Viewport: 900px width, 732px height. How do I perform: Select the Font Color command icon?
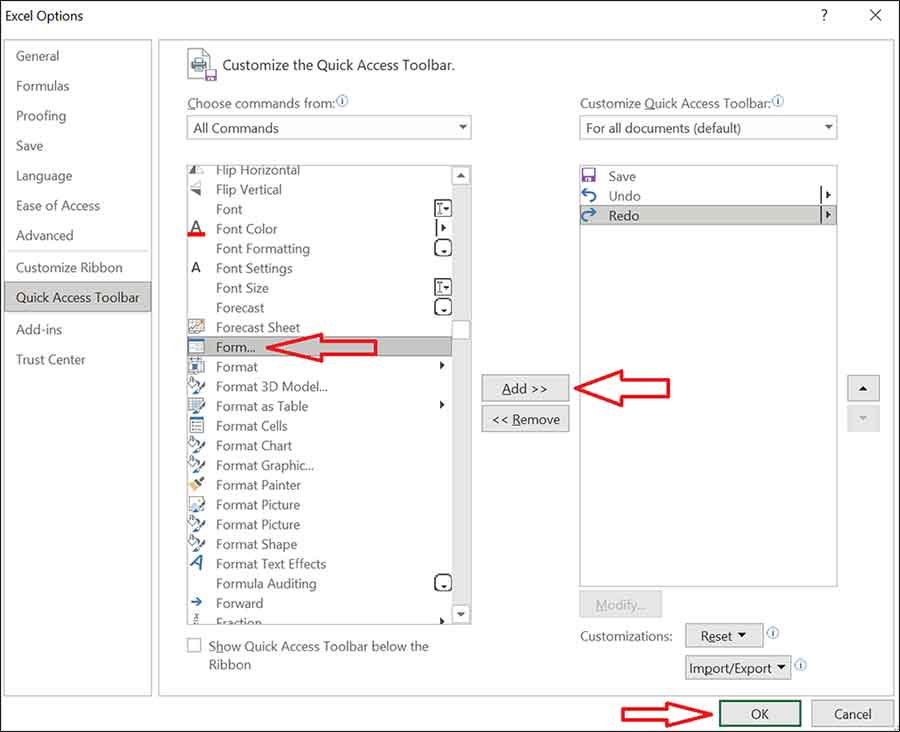tap(197, 229)
